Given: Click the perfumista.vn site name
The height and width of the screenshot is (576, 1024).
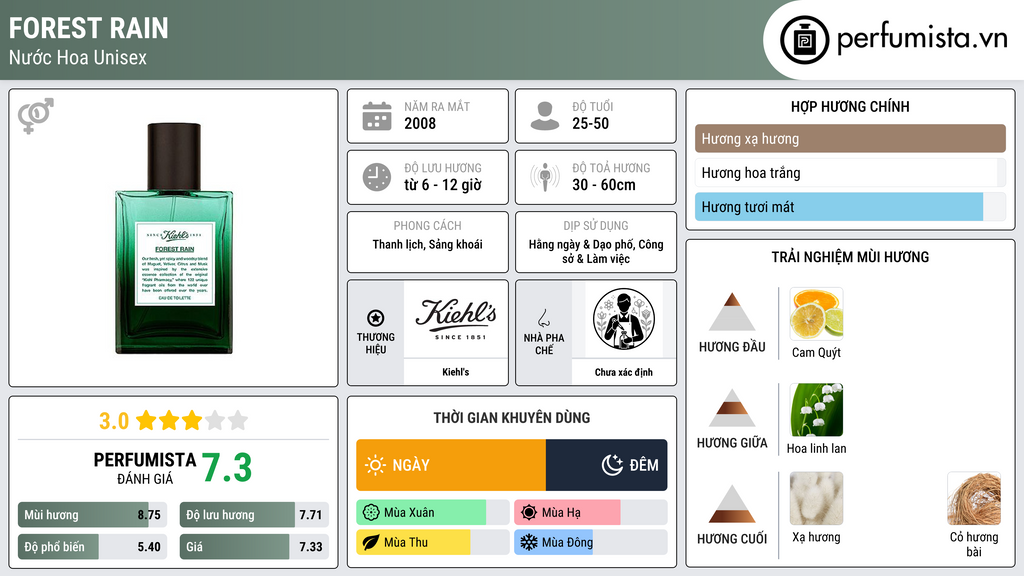Looking at the screenshot, I should click(x=922, y=38).
